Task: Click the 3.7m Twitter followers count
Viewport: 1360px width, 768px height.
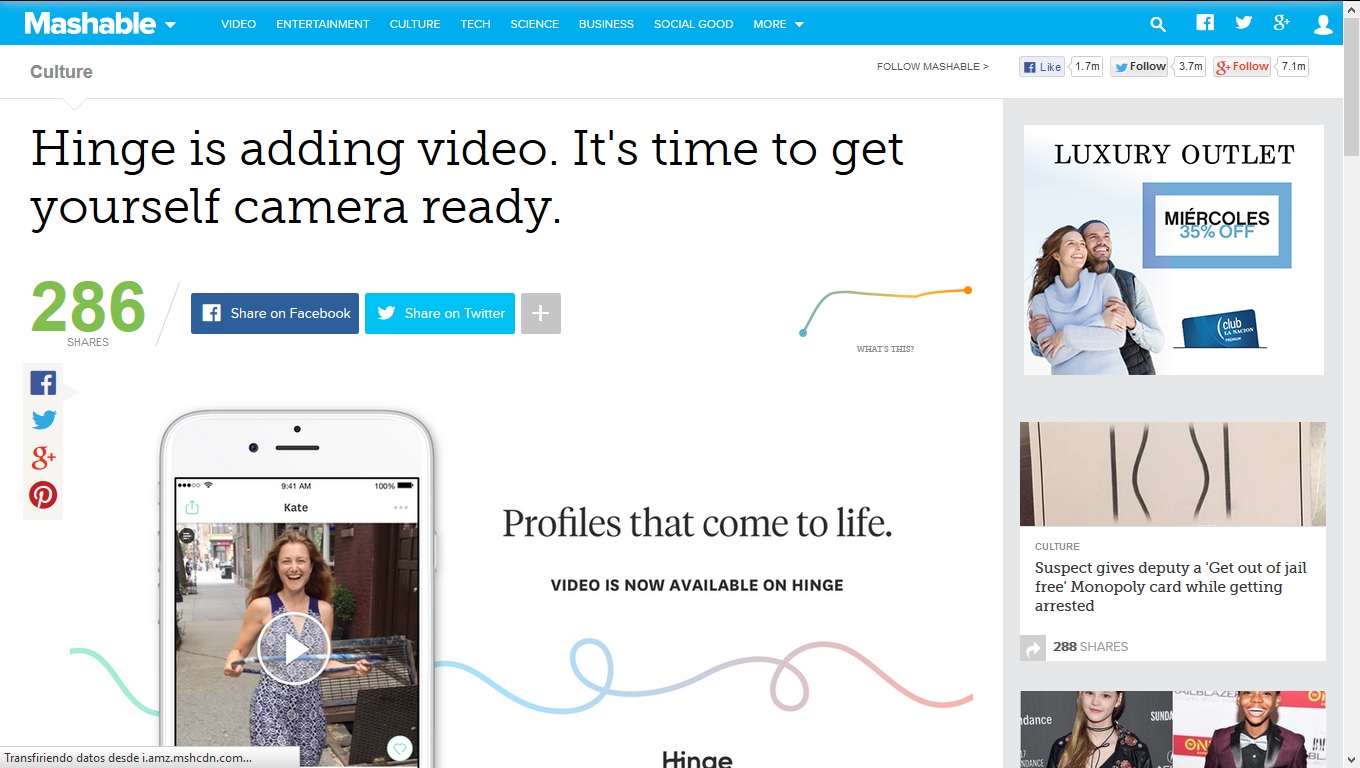Action: 1190,67
